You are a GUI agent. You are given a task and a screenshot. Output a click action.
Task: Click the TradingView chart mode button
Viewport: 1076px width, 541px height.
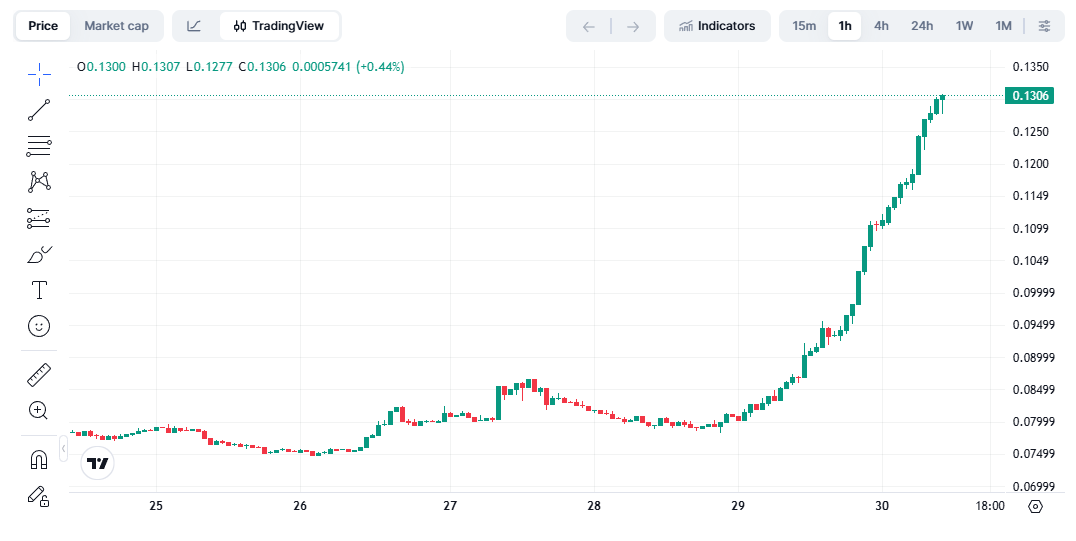(x=279, y=26)
